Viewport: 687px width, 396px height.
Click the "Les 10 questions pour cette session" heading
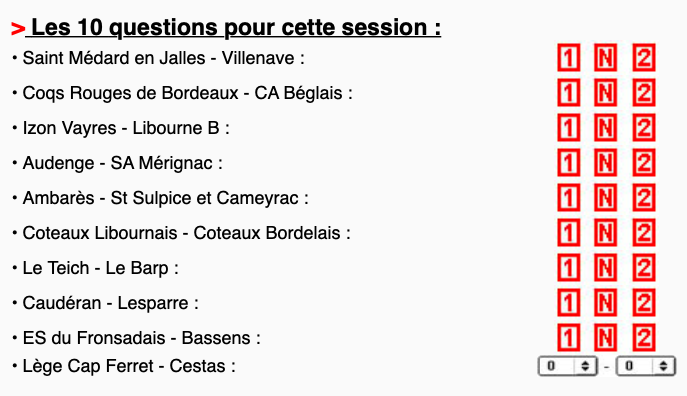pyautogui.click(x=236, y=27)
